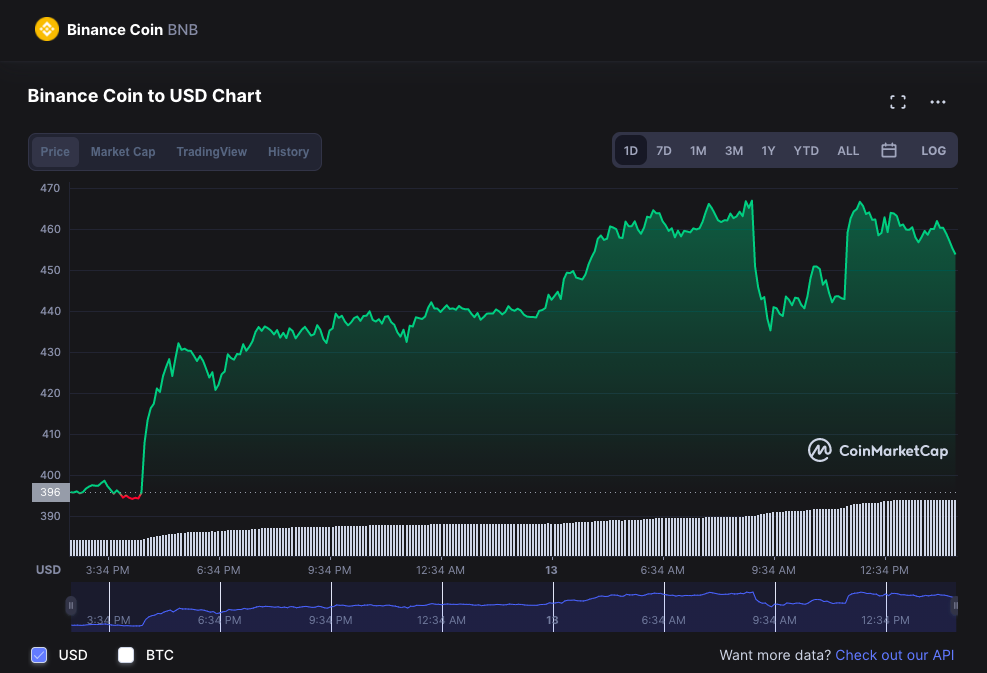Screen dimensions: 987x673
Task: Uncheck the USD currency checkbox
Action: click(39, 655)
